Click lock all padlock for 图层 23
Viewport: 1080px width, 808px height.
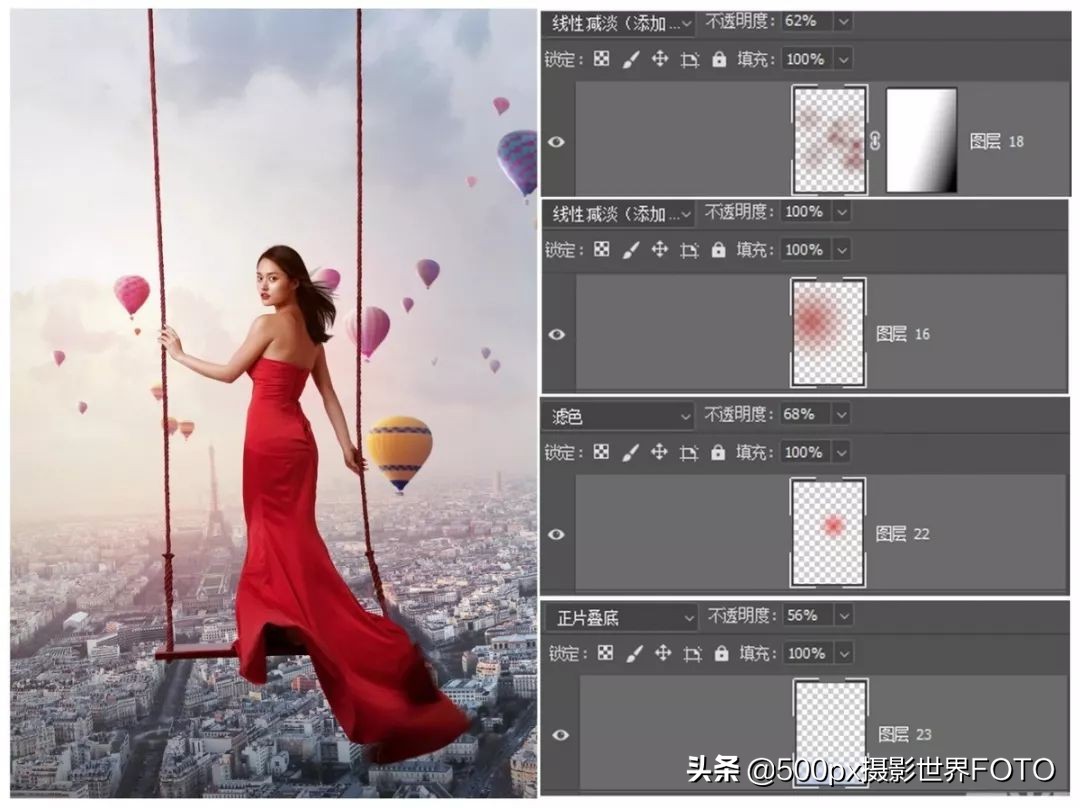tap(721, 653)
